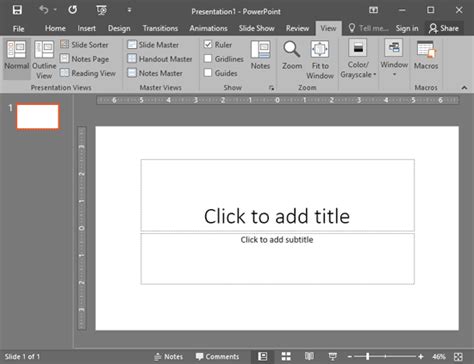Image resolution: width=474 pixels, height=364 pixels.
Task: Open Reading View from ribbon
Action: click(88, 73)
